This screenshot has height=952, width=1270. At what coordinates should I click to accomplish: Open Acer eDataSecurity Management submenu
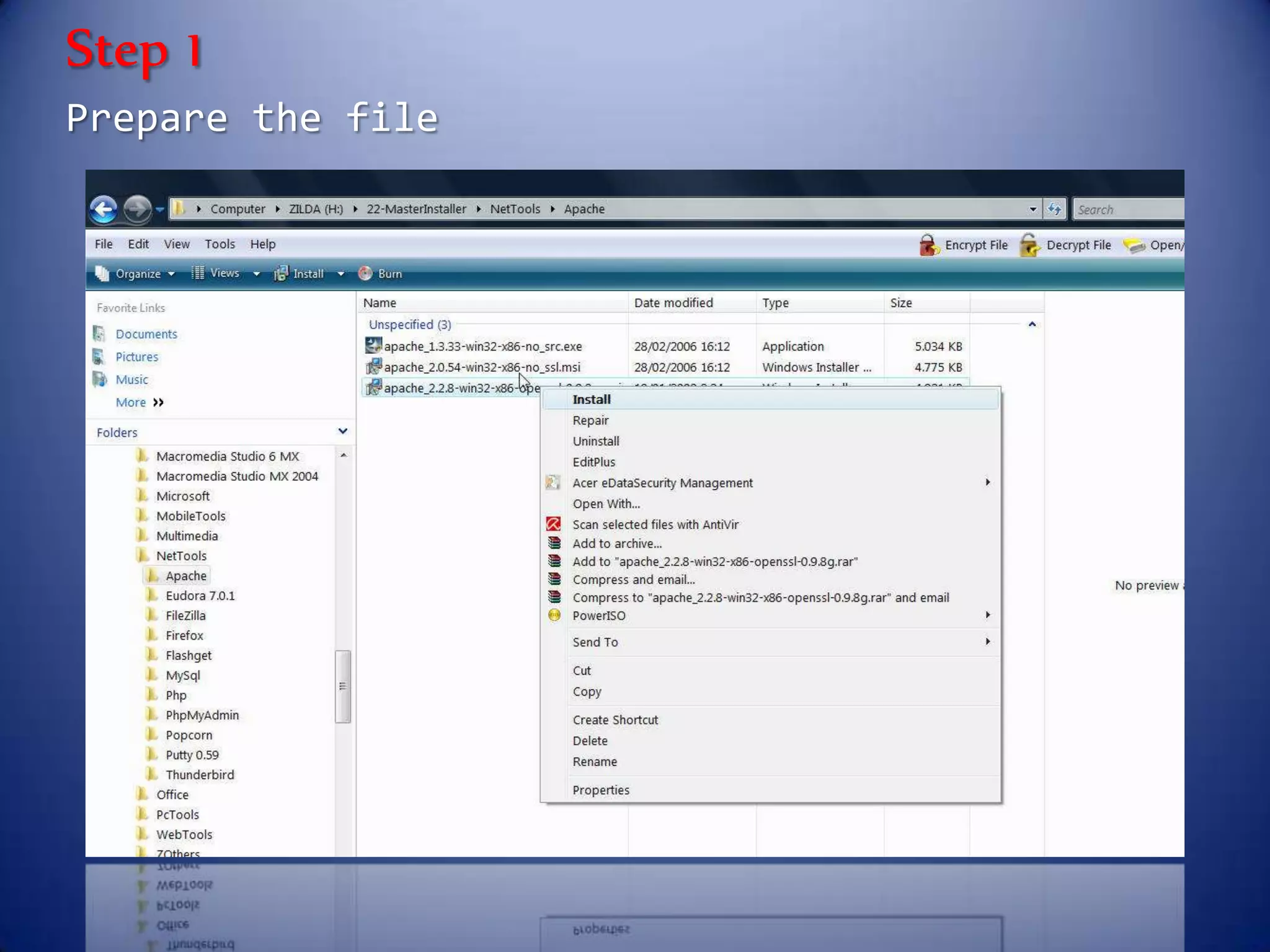point(770,483)
